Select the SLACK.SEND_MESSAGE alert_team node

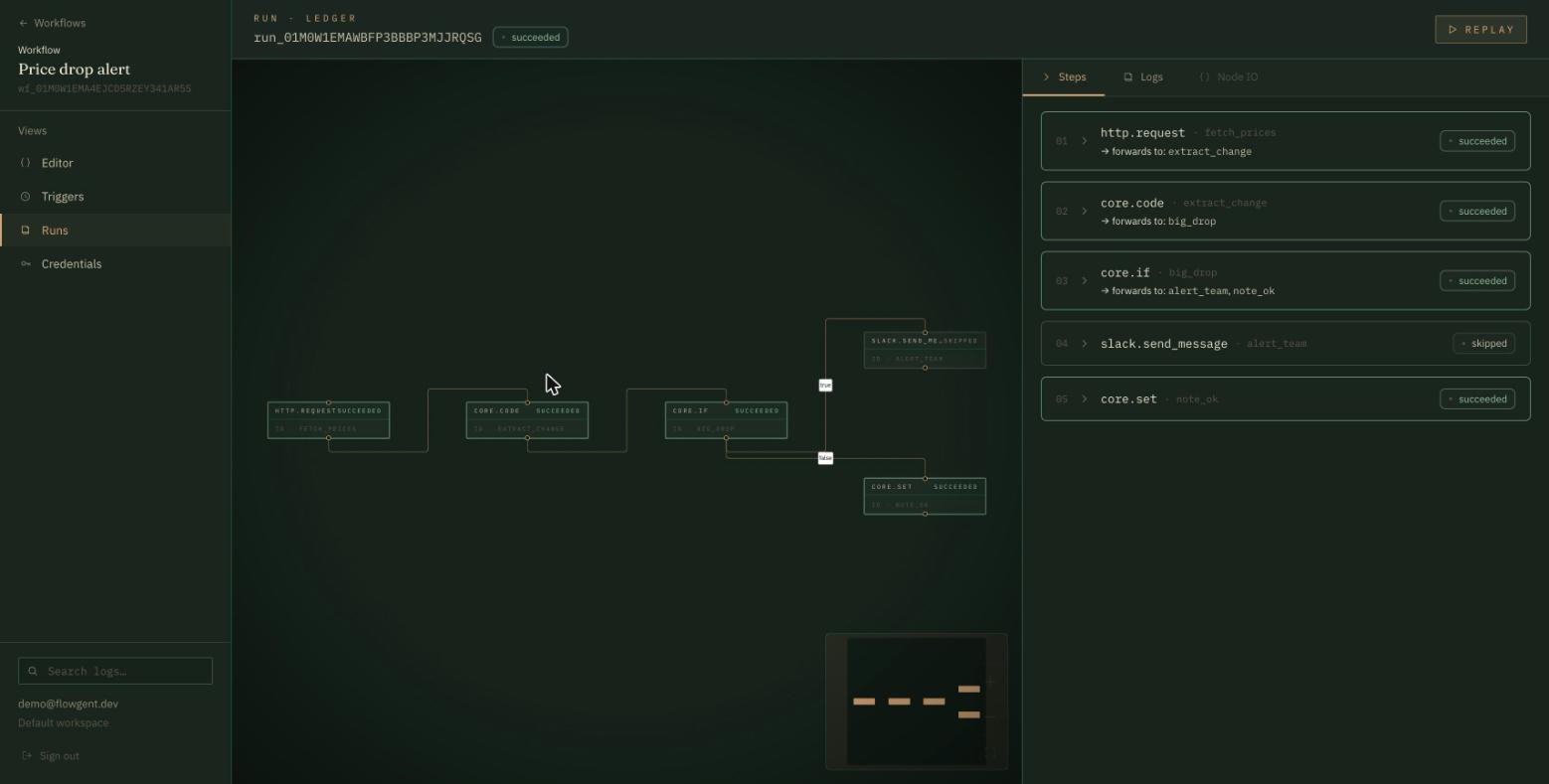coord(925,350)
